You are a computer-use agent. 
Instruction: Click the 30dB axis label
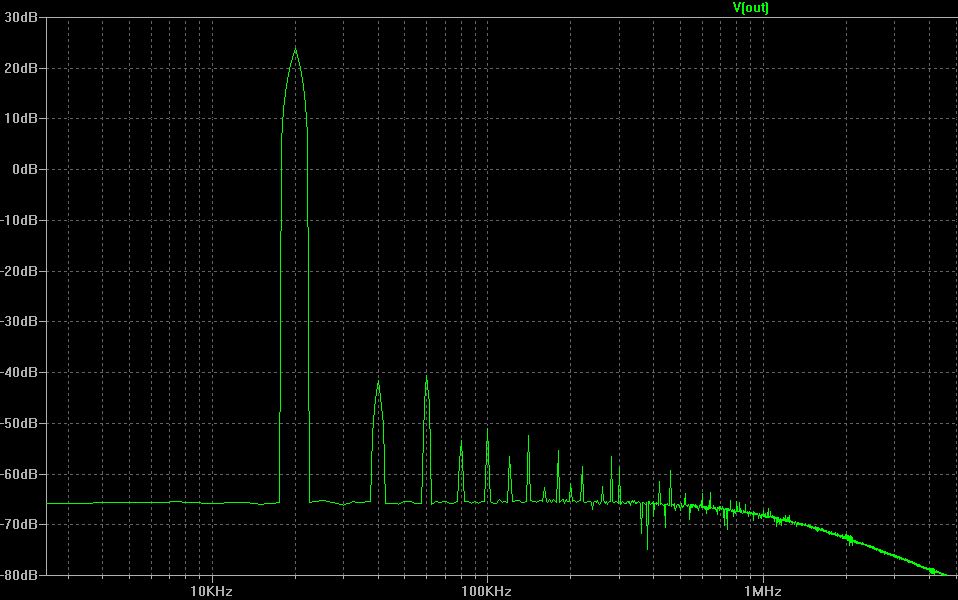point(20,17)
